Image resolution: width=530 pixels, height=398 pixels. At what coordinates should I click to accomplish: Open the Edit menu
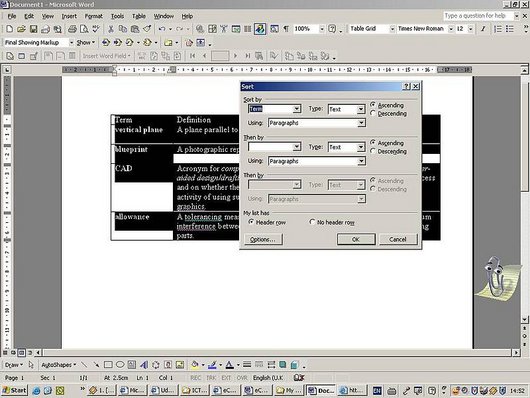tap(29, 16)
